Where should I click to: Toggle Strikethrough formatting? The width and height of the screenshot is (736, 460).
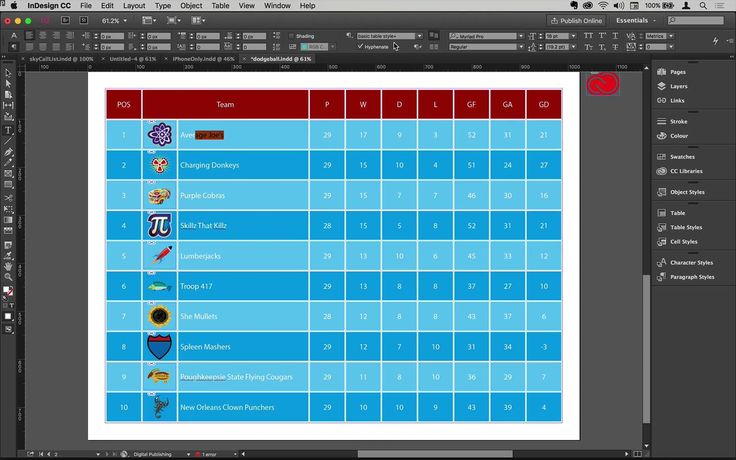point(615,47)
